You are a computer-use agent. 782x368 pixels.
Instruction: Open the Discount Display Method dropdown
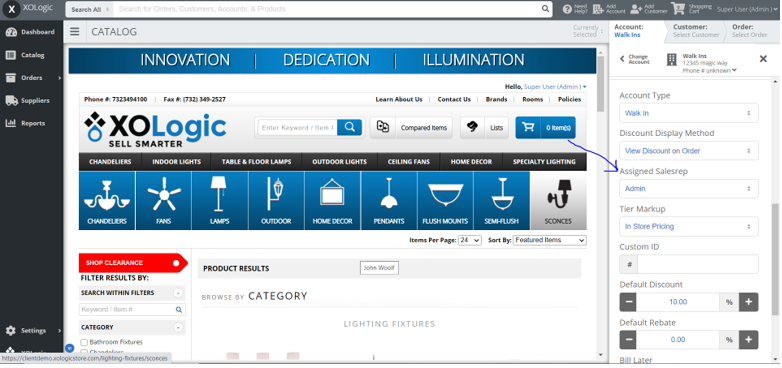click(689, 151)
